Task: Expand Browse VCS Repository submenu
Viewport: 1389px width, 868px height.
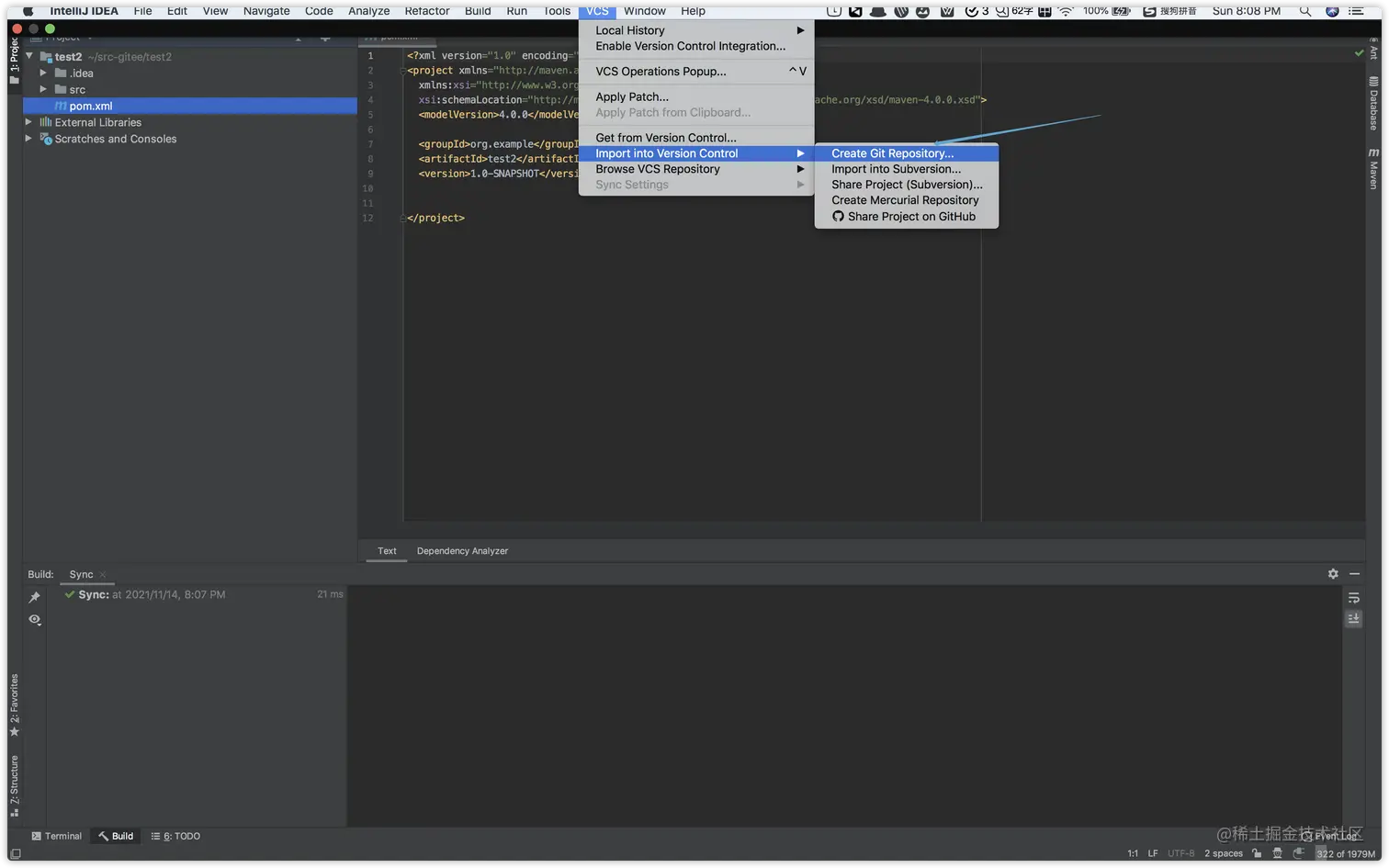Action: click(x=696, y=169)
